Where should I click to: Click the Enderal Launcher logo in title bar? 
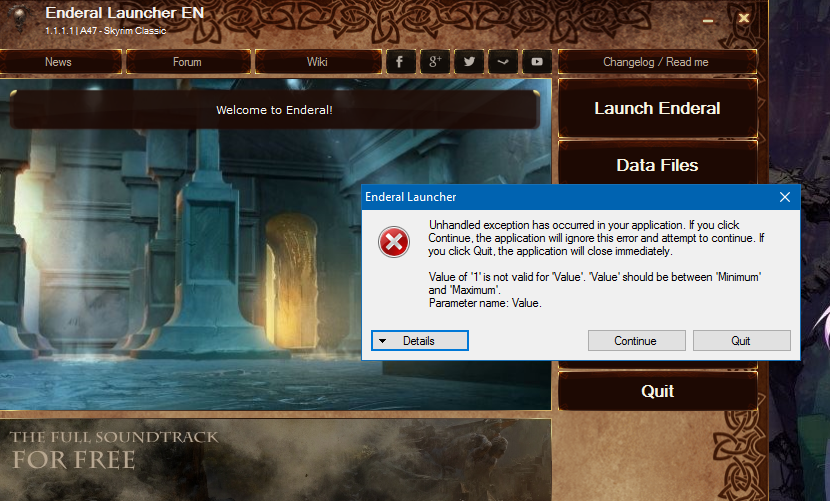[x=19, y=19]
